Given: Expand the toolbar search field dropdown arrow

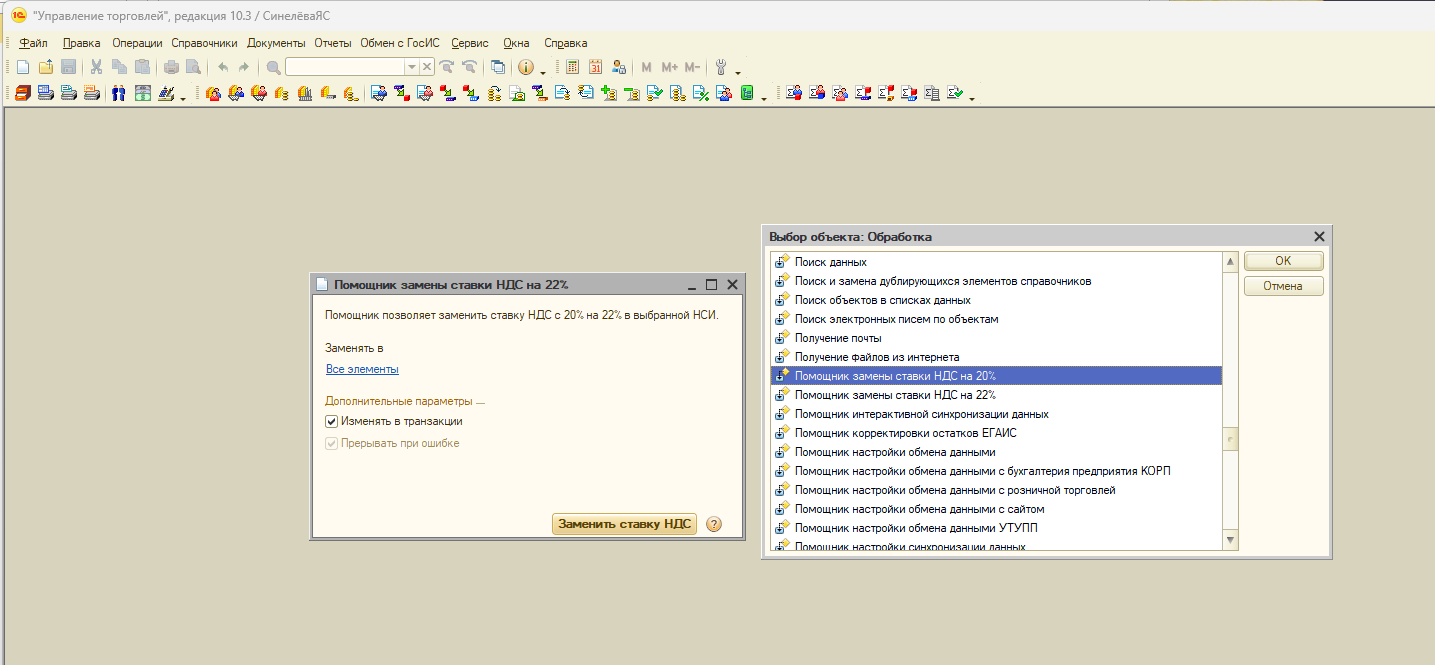Looking at the screenshot, I should click(411, 67).
